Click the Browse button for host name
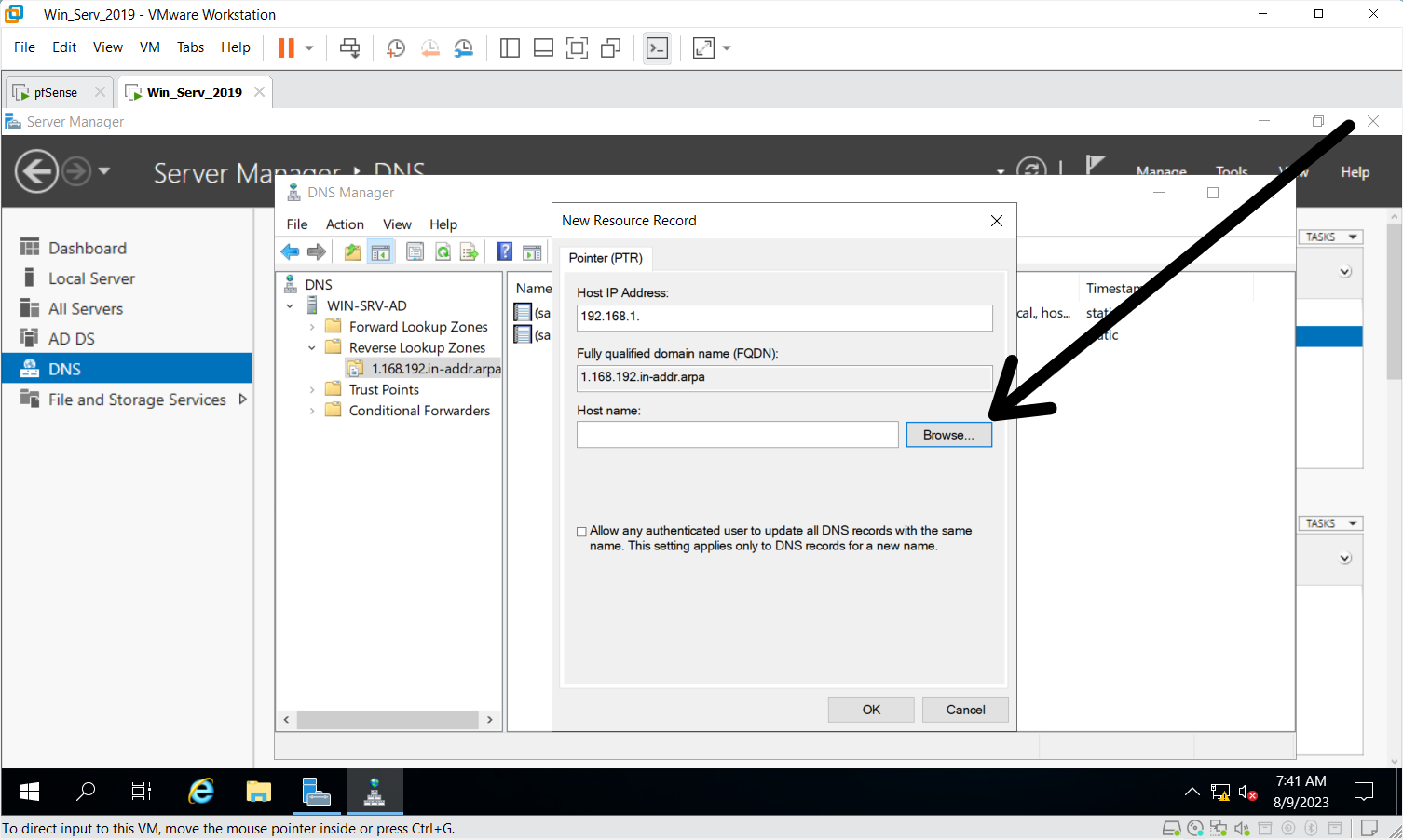The width and height of the screenshot is (1403, 840). [x=948, y=435]
